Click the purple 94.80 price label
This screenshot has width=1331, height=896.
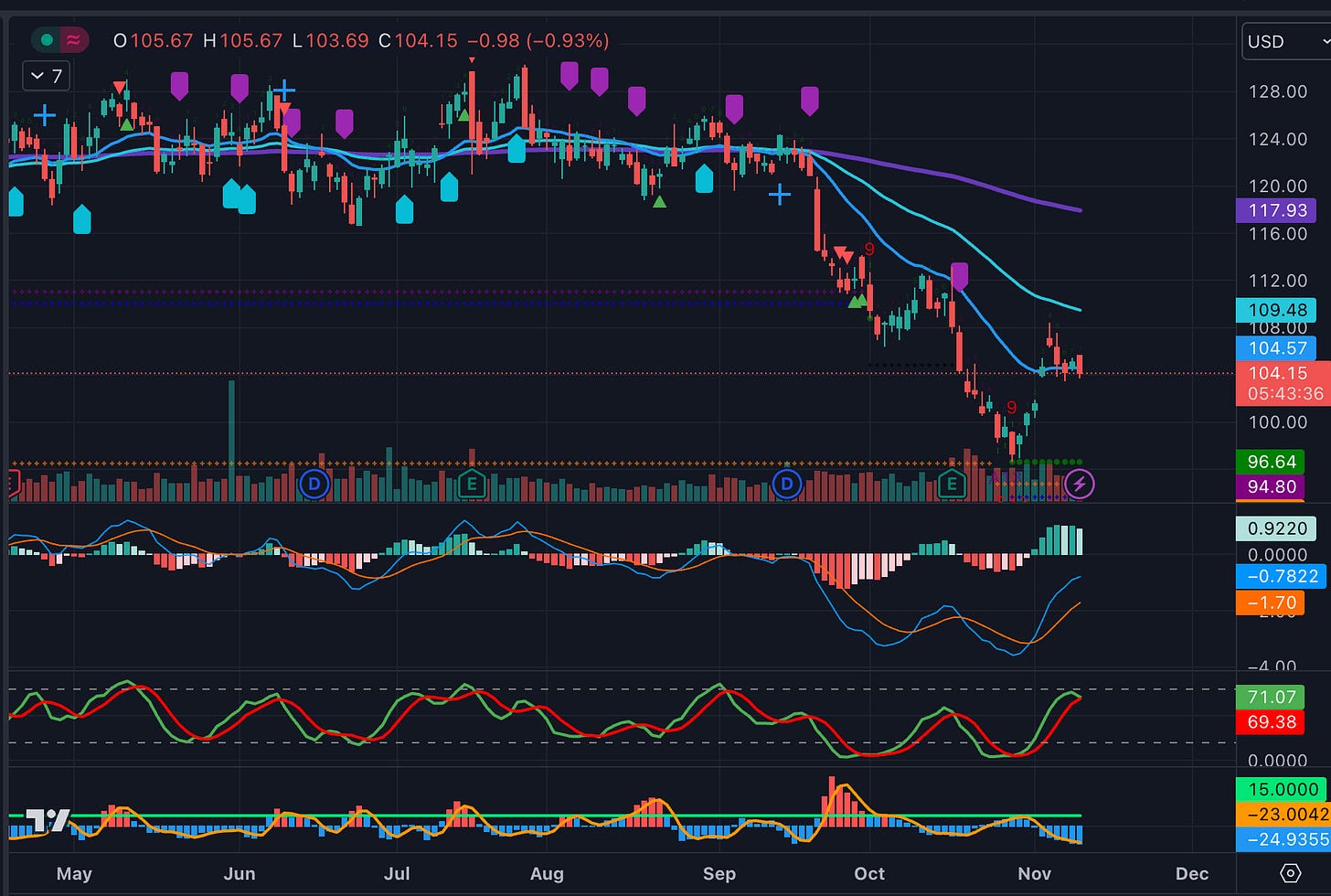click(x=1271, y=486)
